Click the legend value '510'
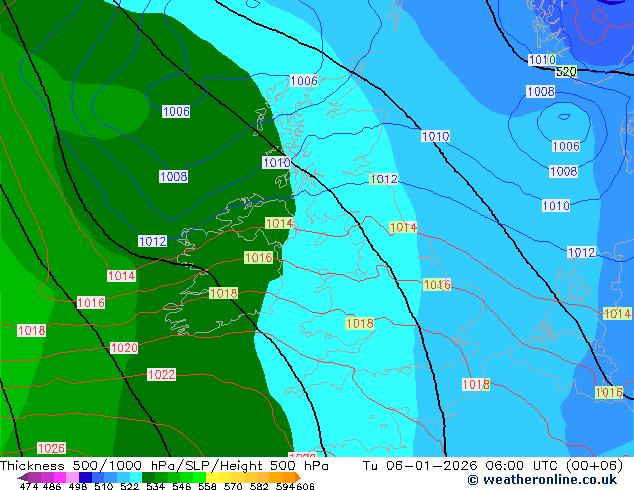 point(104,486)
